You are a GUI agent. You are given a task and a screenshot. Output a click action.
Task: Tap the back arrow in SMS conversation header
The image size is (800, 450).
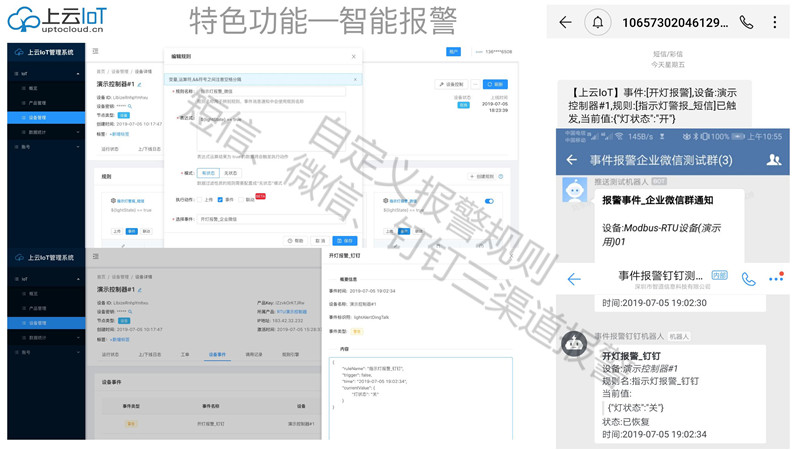[x=566, y=22]
